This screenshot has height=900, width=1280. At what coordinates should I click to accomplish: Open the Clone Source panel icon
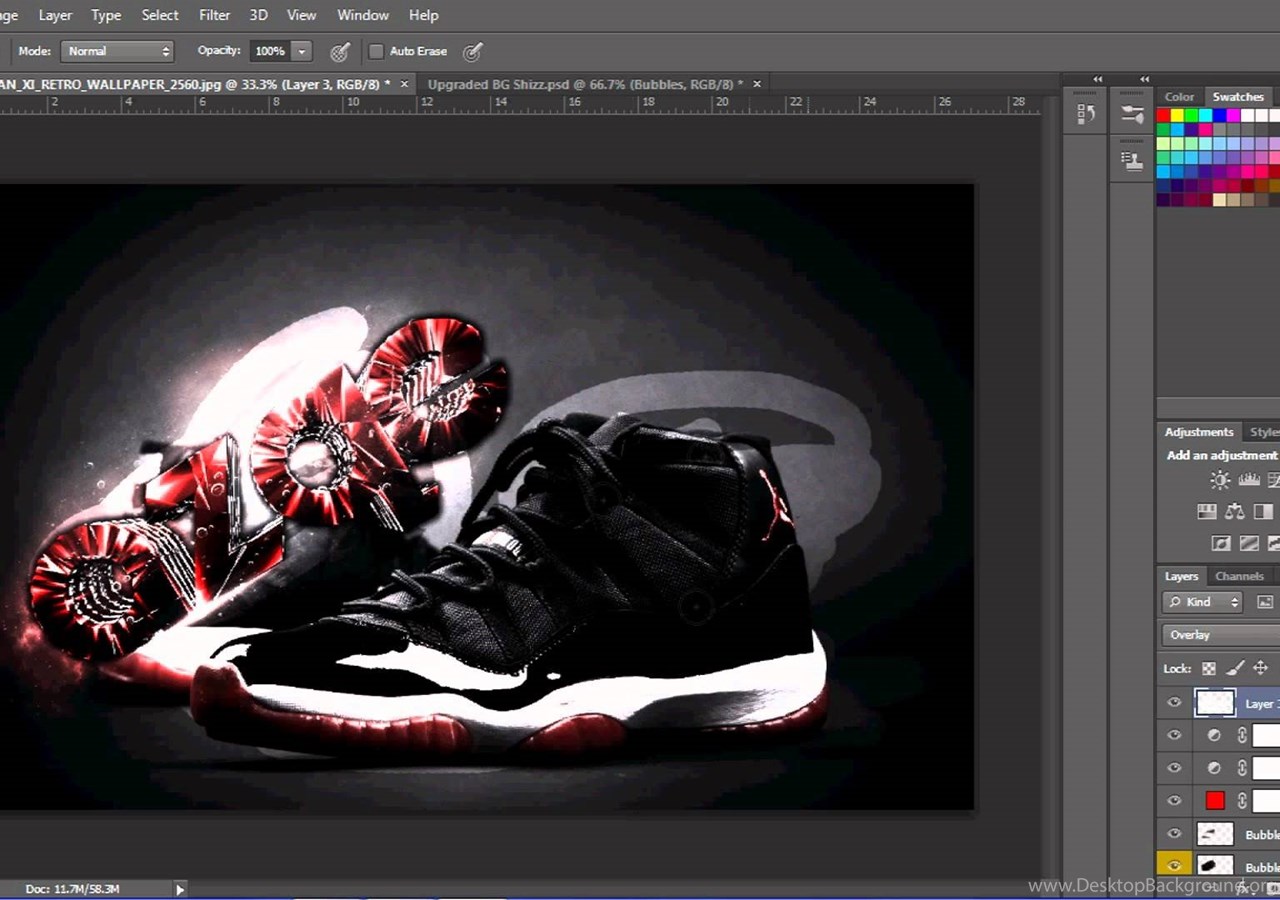pos(1132,160)
